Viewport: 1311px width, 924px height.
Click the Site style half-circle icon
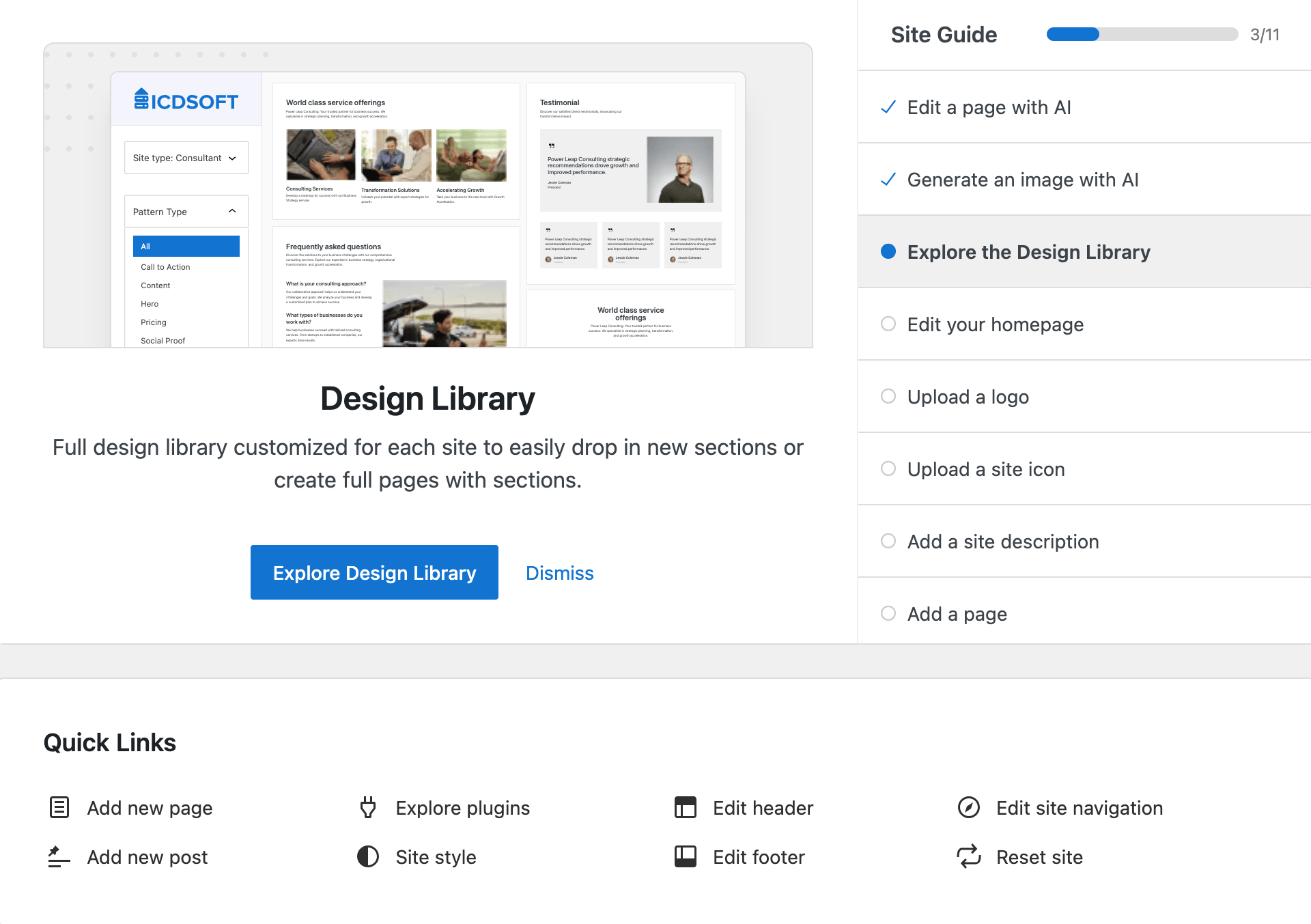(368, 856)
